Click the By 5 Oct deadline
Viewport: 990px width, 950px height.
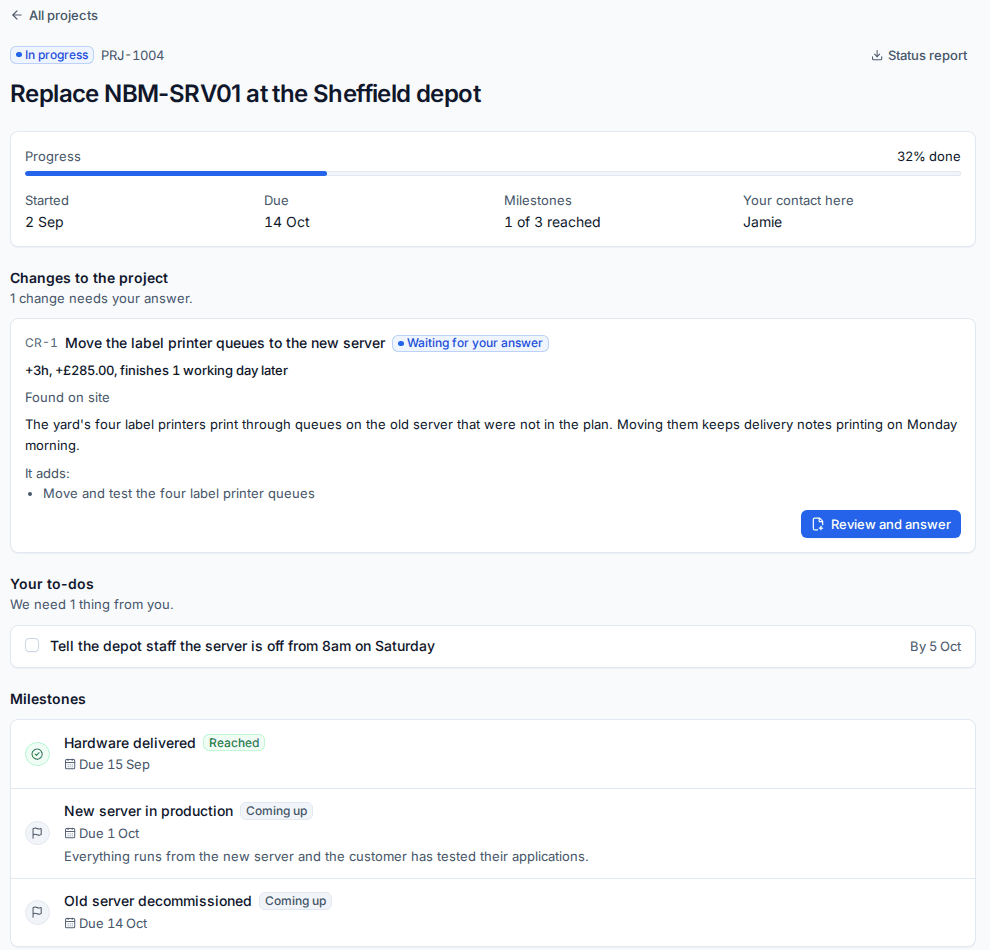[x=935, y=646]
